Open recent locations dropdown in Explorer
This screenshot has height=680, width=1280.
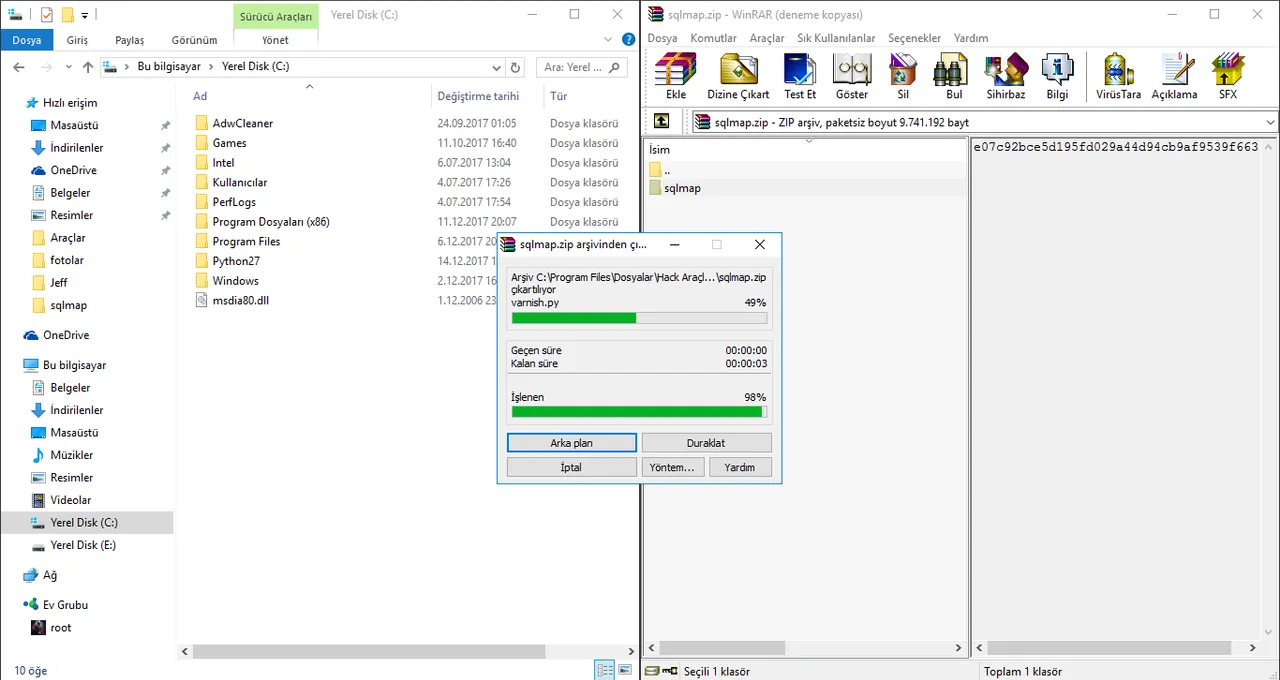tap(69, 67)
